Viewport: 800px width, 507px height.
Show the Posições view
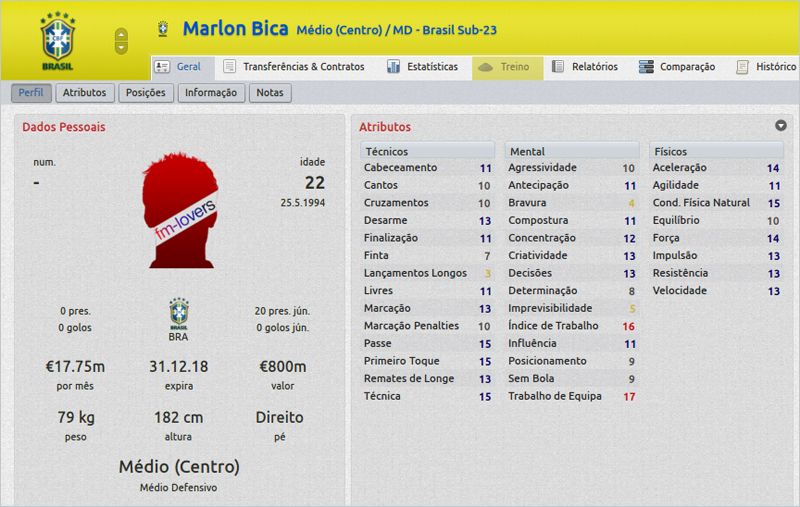click(x=146, y=93)
